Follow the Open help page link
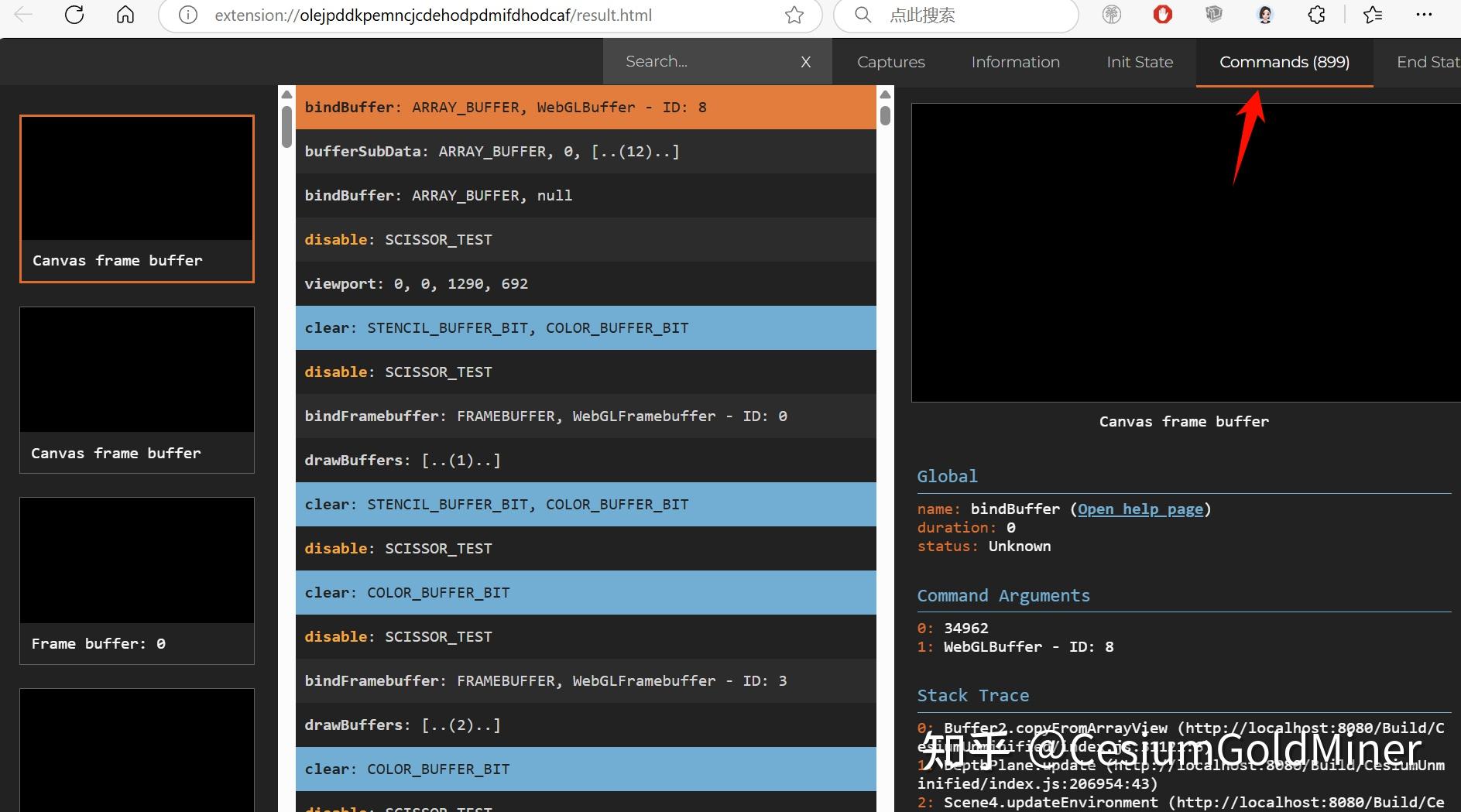 tap(1140, 509)
